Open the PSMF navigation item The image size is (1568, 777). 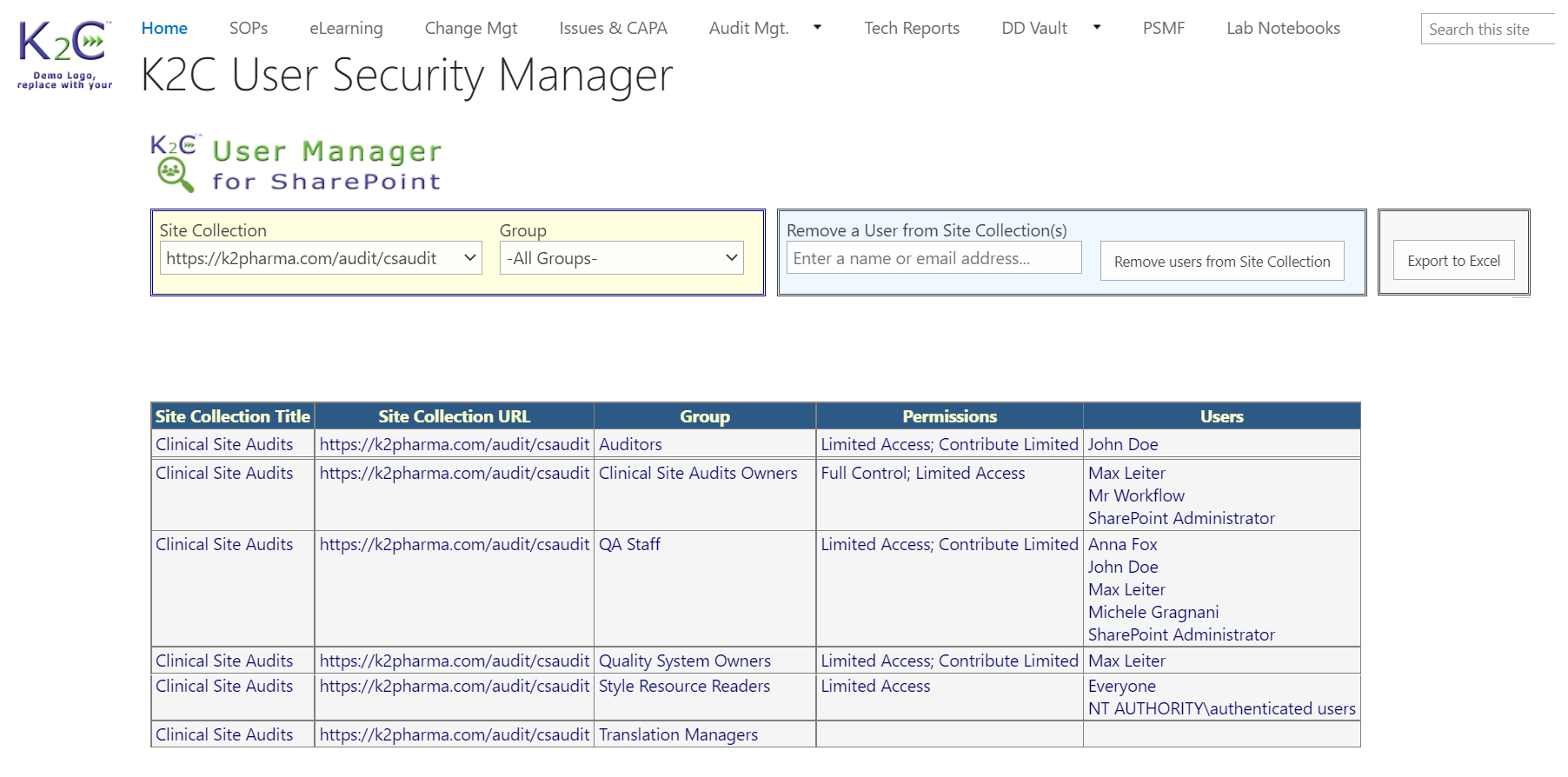click(x=1164, y=28)
